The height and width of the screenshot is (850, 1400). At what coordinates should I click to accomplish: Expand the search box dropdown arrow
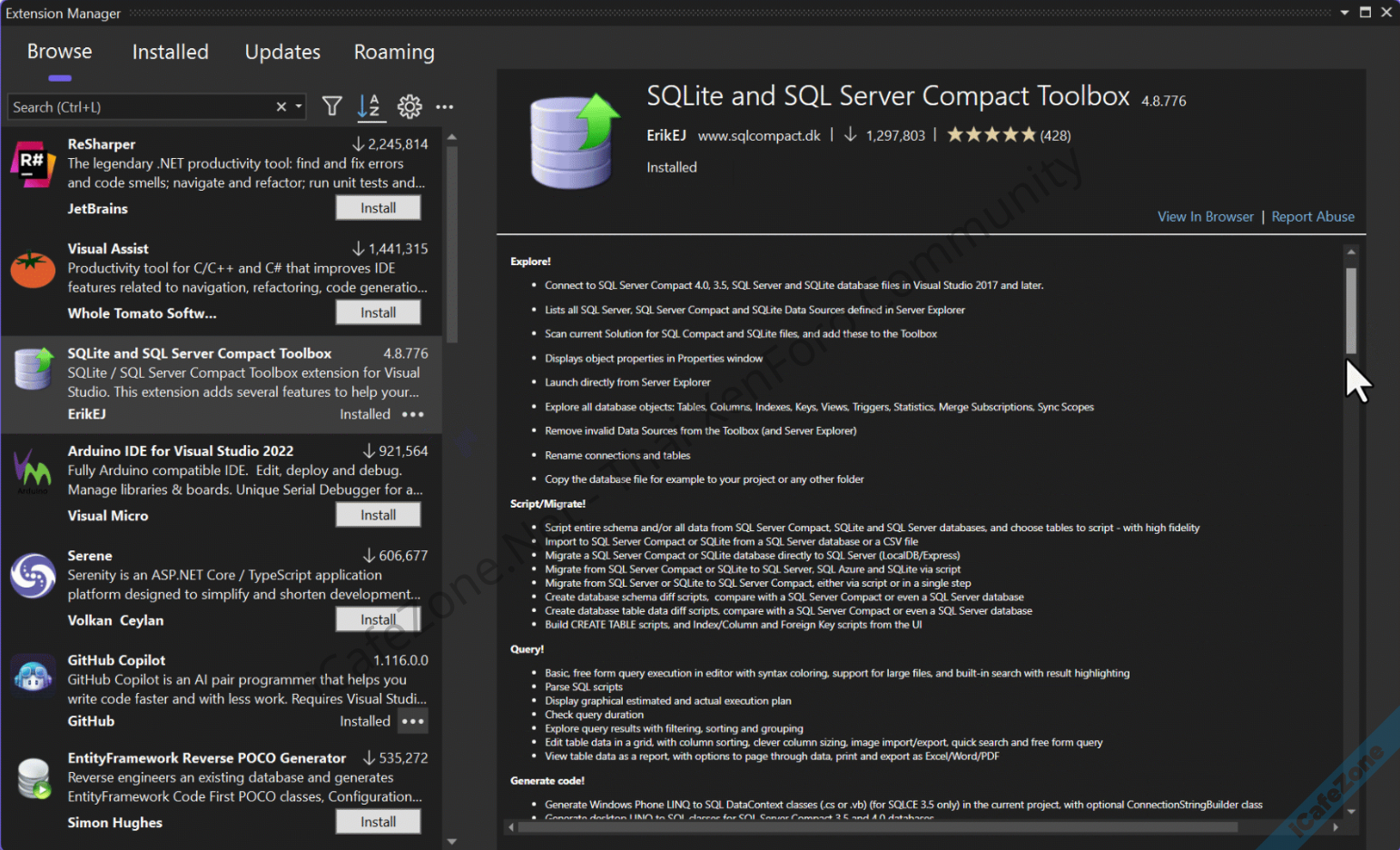click(299, 107)
